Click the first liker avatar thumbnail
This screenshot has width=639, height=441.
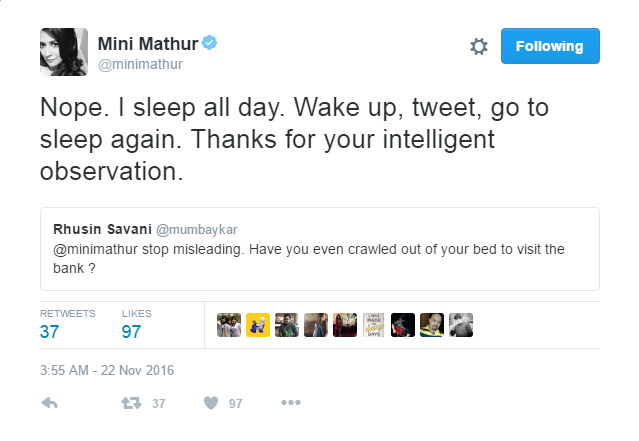(228, 325)
